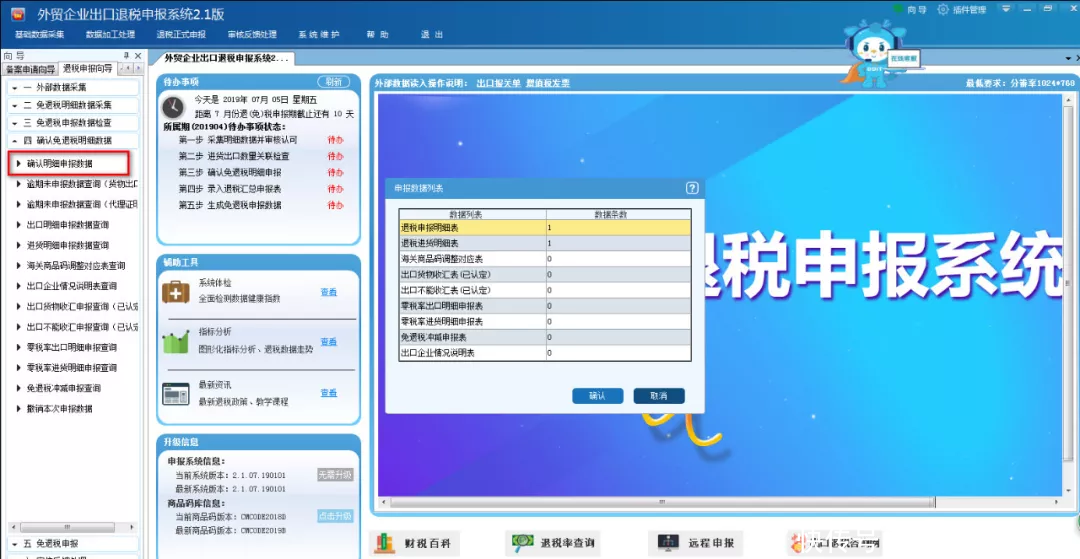This screenshot has height=559, width=1080.
Task: Open the 远程申报 monitor icon
Action: tap(667, 543)
